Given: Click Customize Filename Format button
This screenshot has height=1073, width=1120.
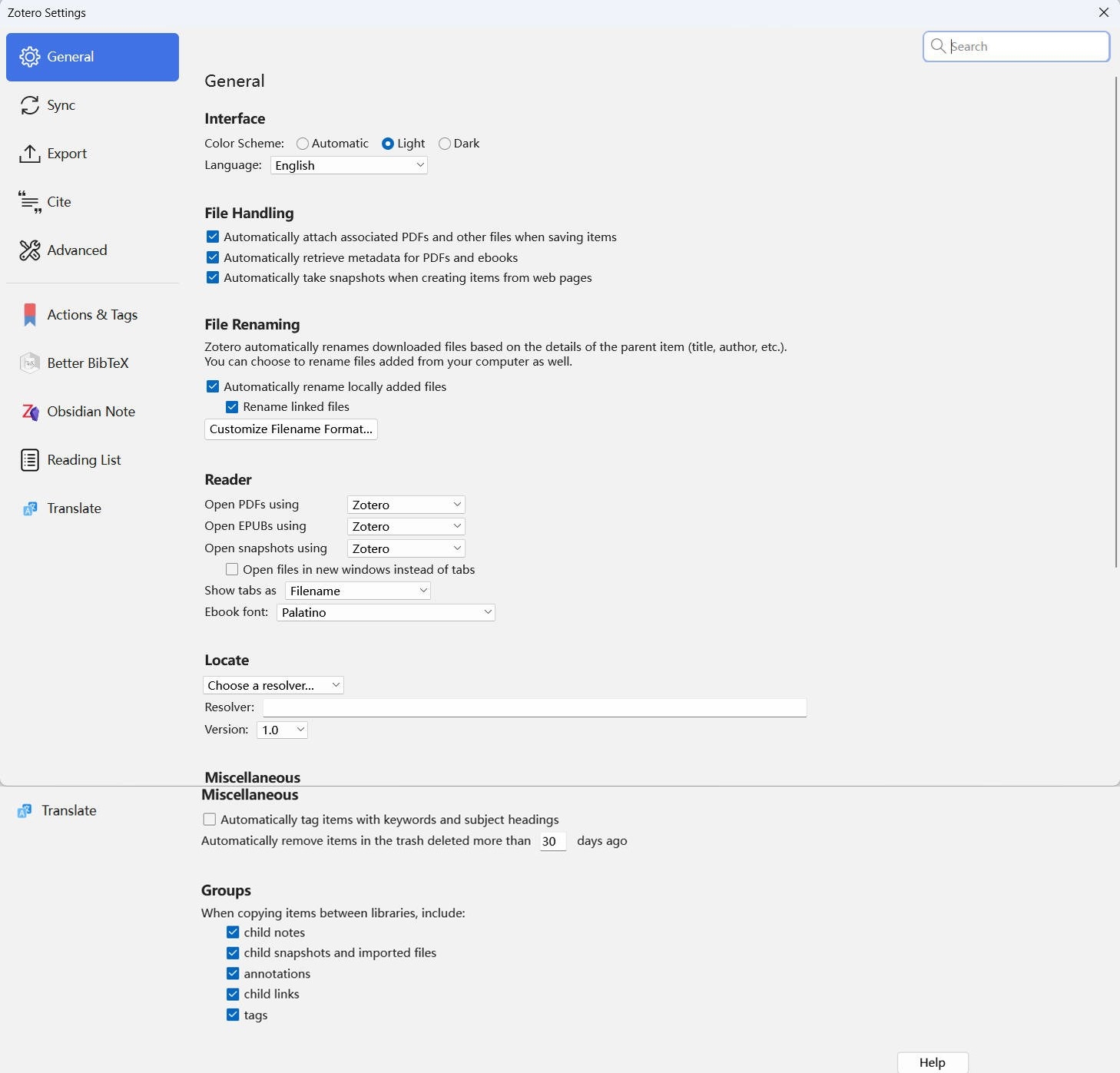Looking at the screenshot, I should (291, 429).
